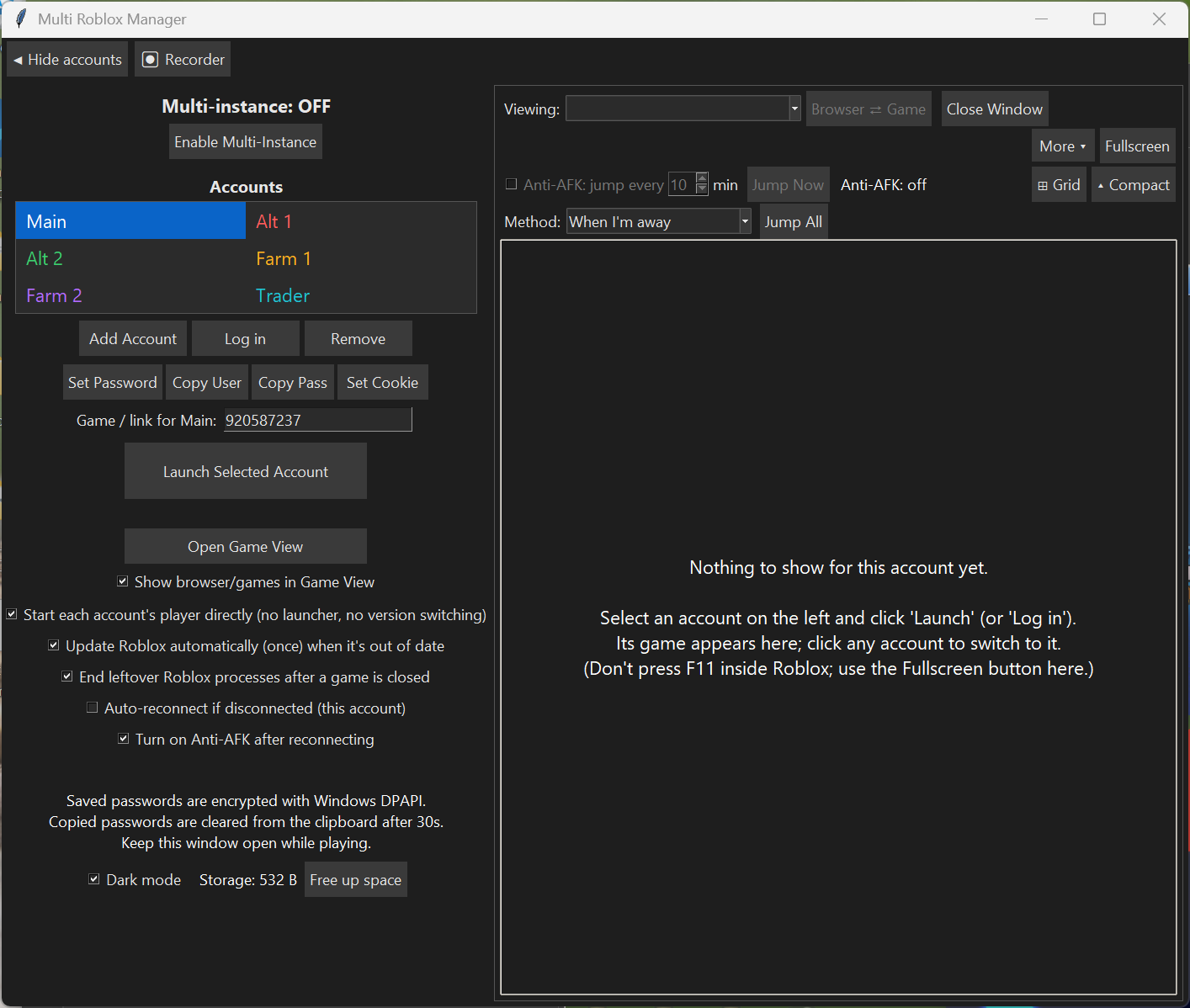Select the Farm 1 account
The width and height of the screenshot is (1190, 1008).
361,258
